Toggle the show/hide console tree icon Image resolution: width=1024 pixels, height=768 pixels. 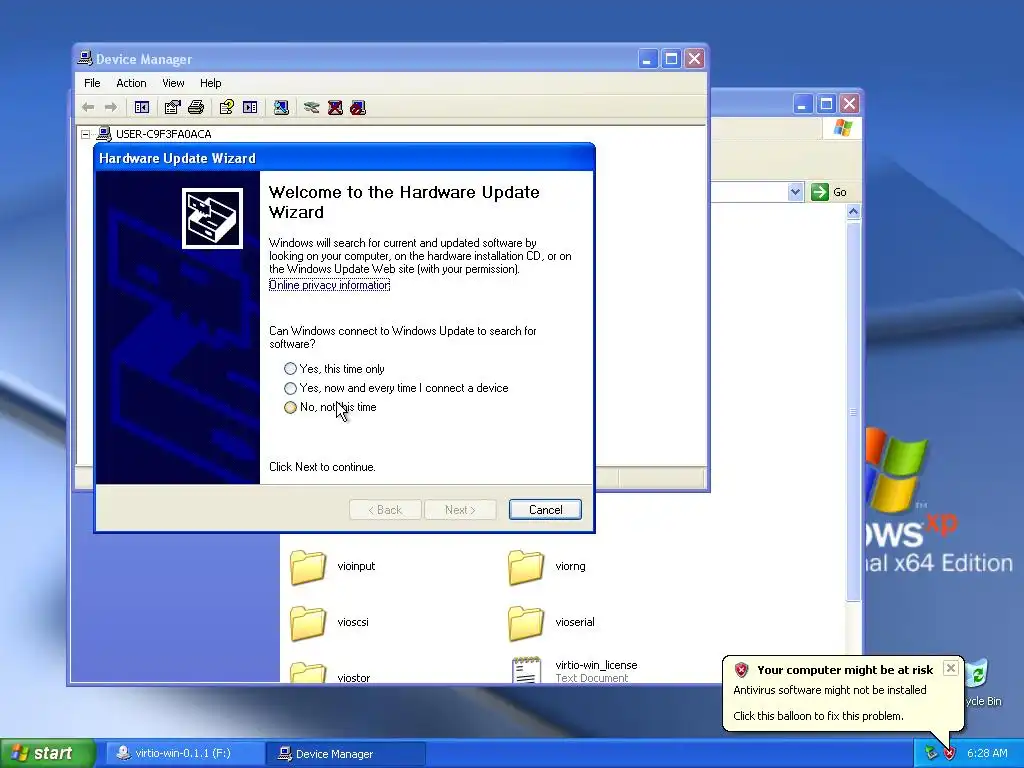142,107
